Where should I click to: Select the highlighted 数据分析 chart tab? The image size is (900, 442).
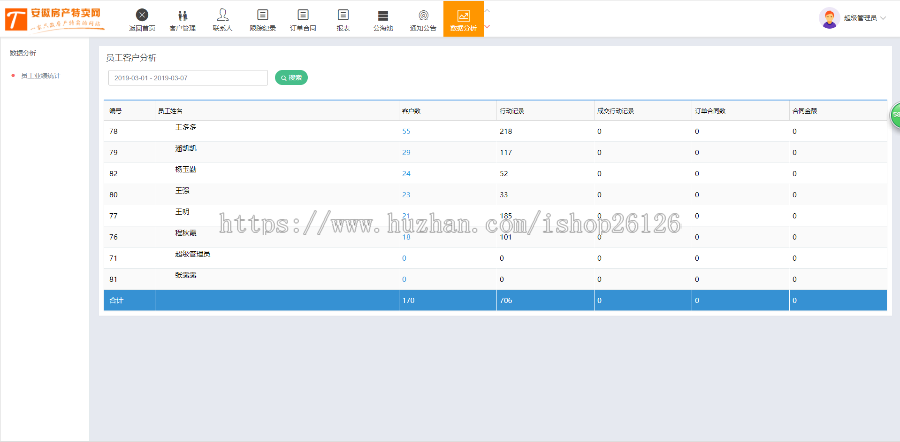click(x=463, y=19)
